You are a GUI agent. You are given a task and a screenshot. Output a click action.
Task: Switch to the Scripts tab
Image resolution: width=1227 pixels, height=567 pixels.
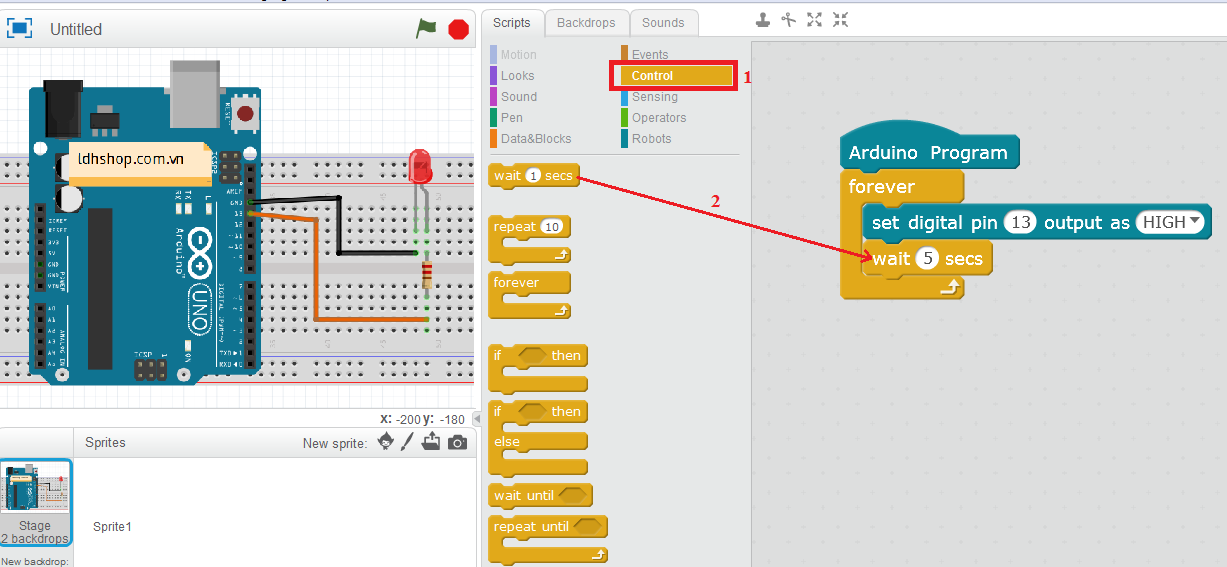(x=512, y=23)
